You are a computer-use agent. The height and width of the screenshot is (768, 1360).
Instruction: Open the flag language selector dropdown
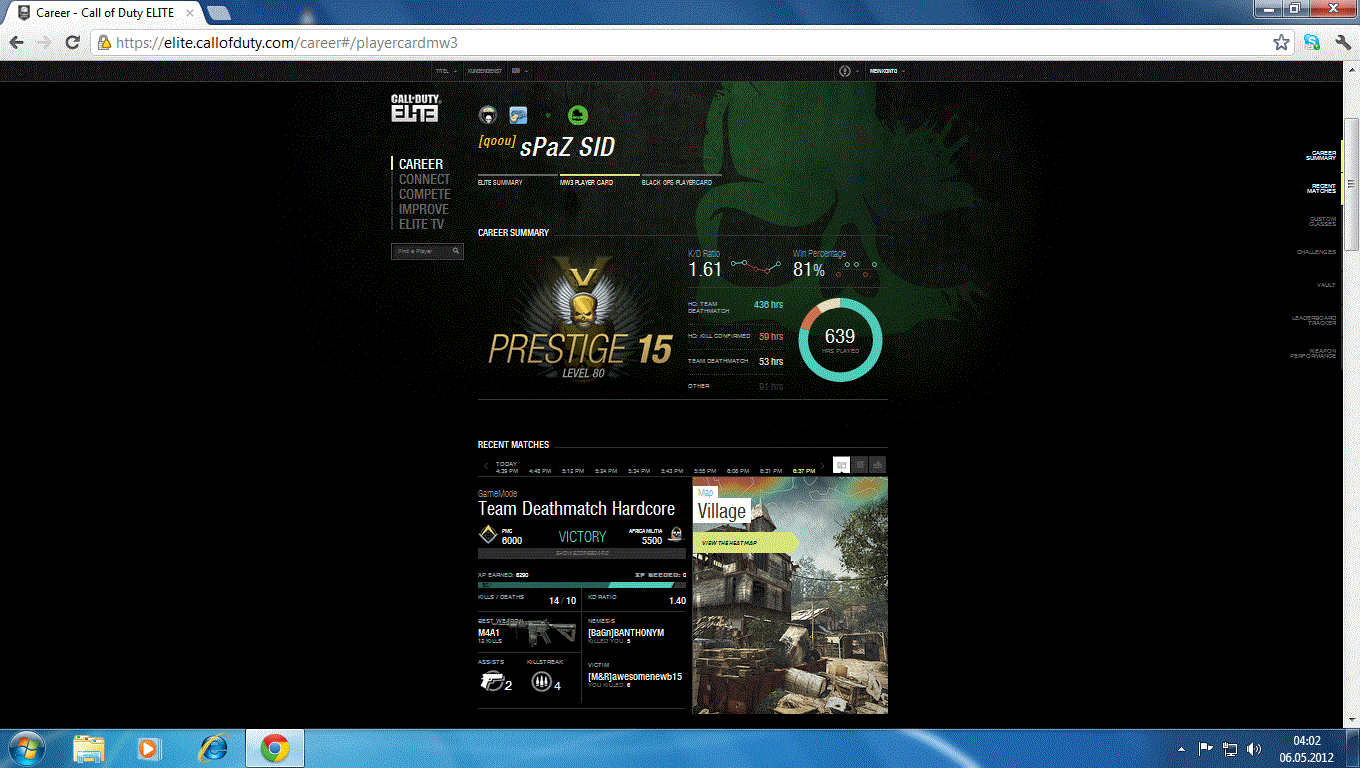519,71
